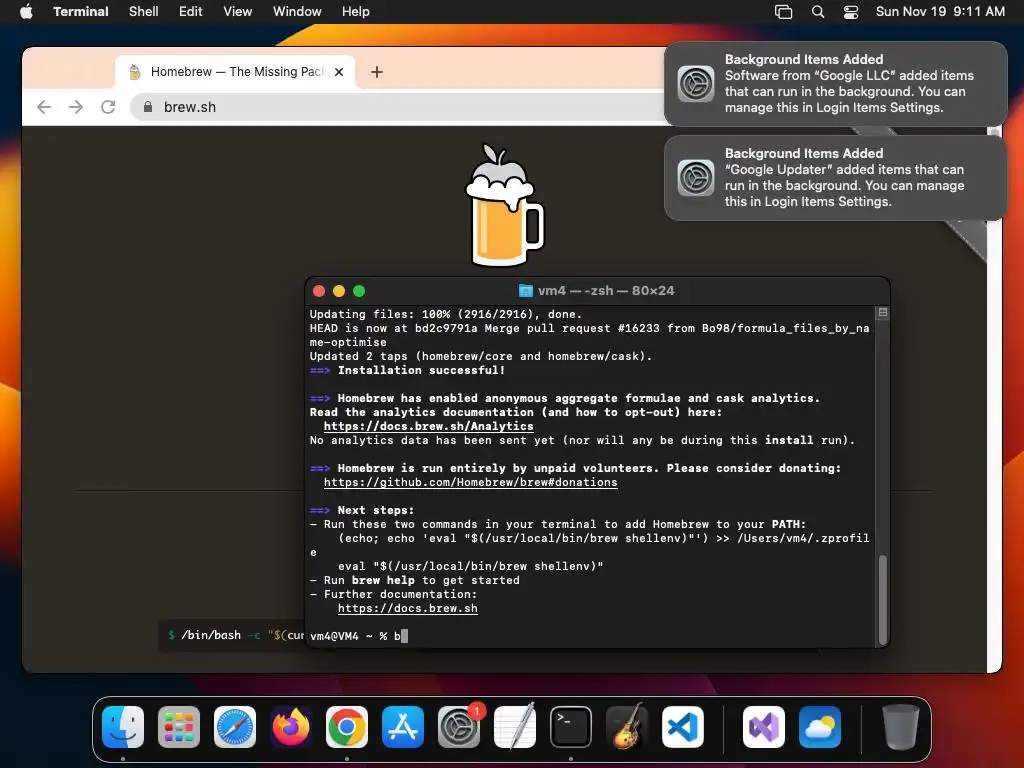This screenshot has height=768, width=1024.
Task: Open the Apple menu
Action: (26, 11)
